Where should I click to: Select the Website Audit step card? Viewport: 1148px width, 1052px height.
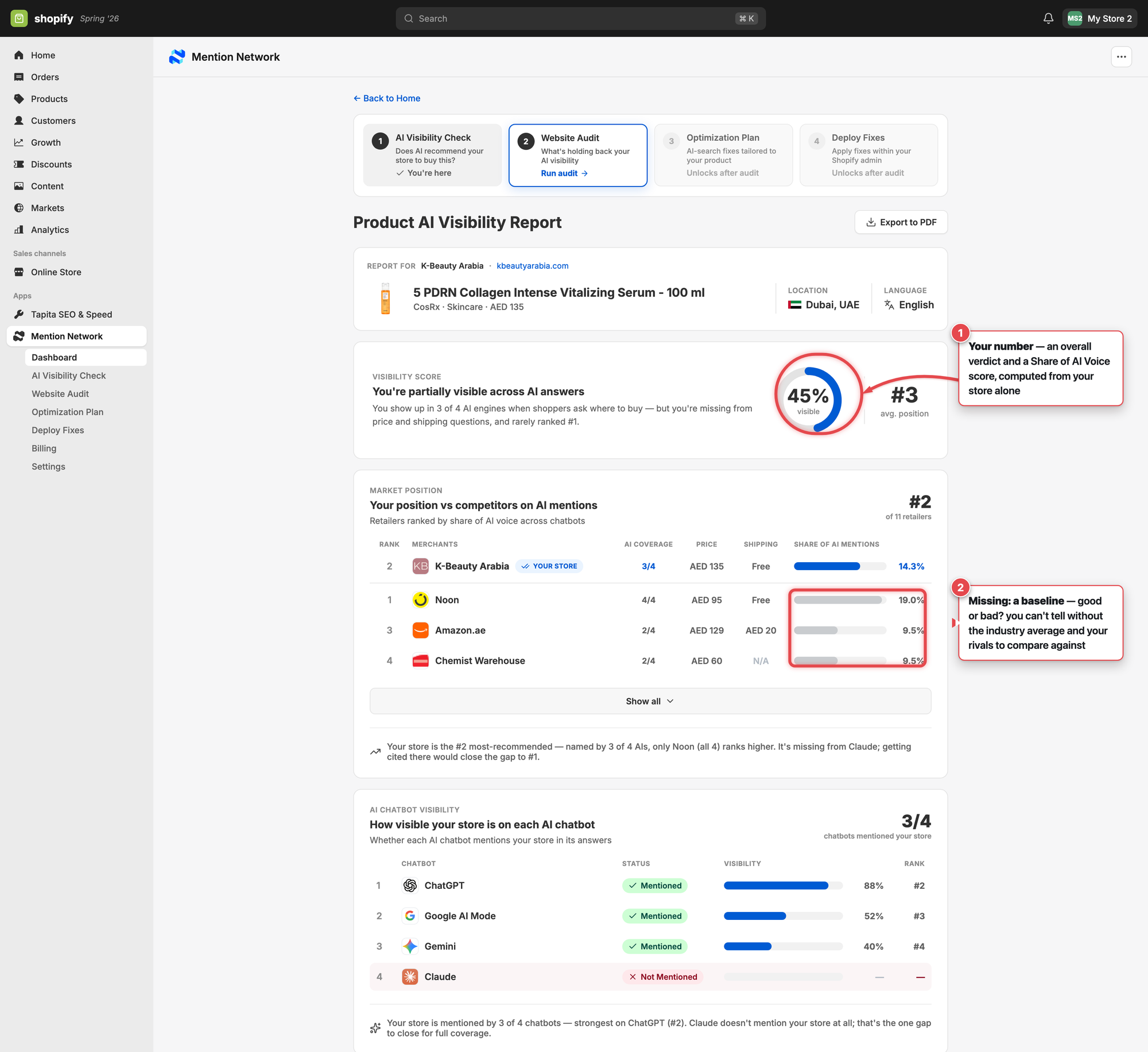(577, 155)
